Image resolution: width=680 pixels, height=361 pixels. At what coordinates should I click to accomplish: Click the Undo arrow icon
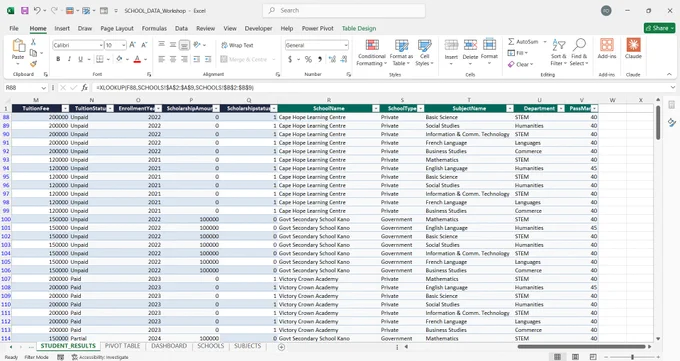tap(37, 10)
